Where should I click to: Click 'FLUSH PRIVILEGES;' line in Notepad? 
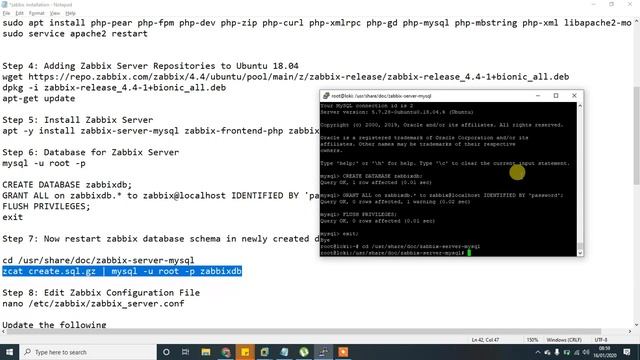[46, 206]
